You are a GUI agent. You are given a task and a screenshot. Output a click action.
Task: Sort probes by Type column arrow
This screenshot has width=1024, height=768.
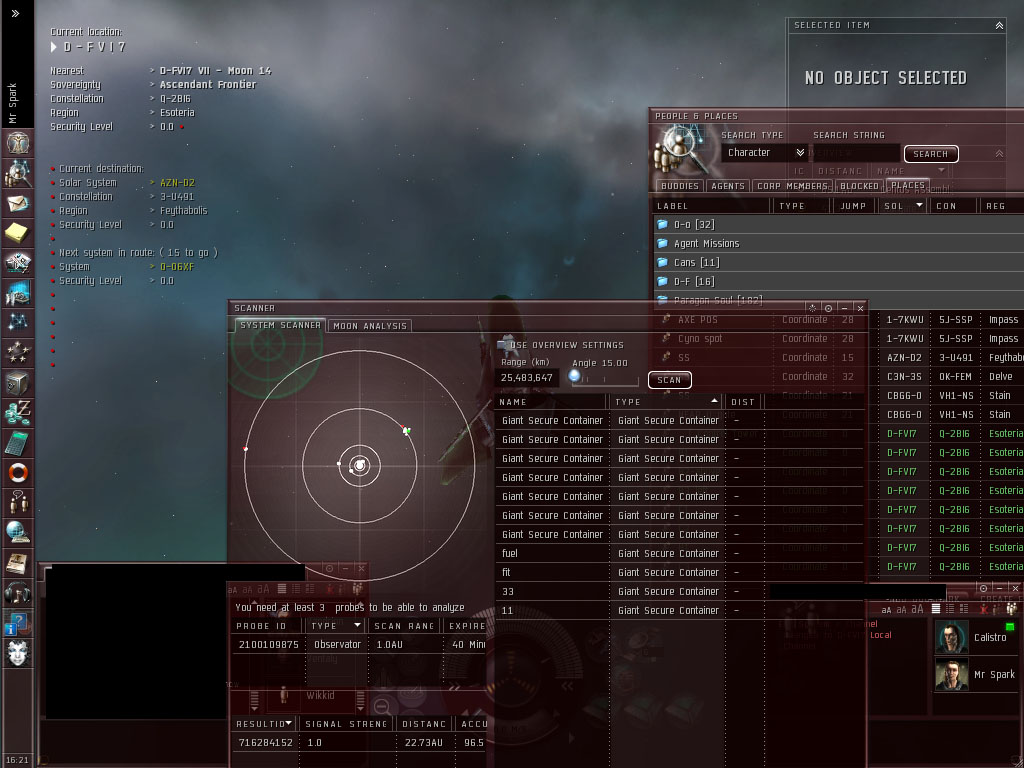pyautogui.click(x=357, y=626)
